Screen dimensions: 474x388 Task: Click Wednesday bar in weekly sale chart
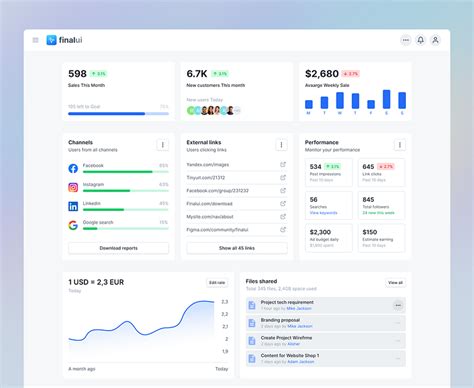pyautogui.click(x=340, y=100)
